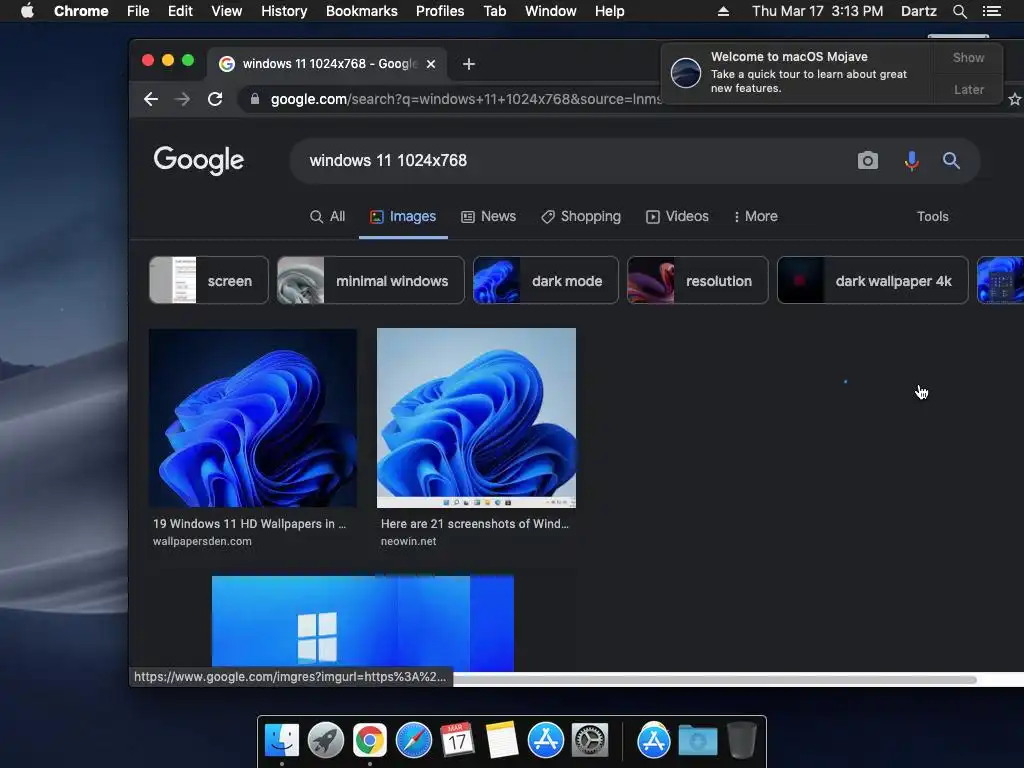This screenshot has height=768, width=1024.
Task: Go to the Google logo homepage
Action: [199, 160]
